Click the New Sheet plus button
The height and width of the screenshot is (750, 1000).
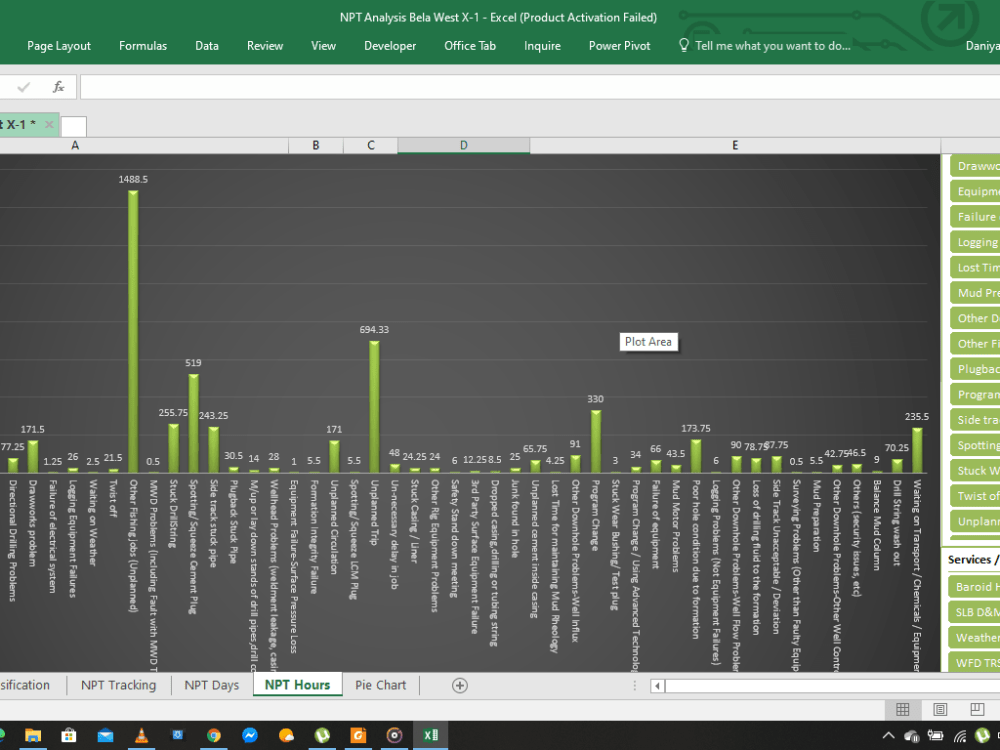pyautogui.click(x=459, y=685)
